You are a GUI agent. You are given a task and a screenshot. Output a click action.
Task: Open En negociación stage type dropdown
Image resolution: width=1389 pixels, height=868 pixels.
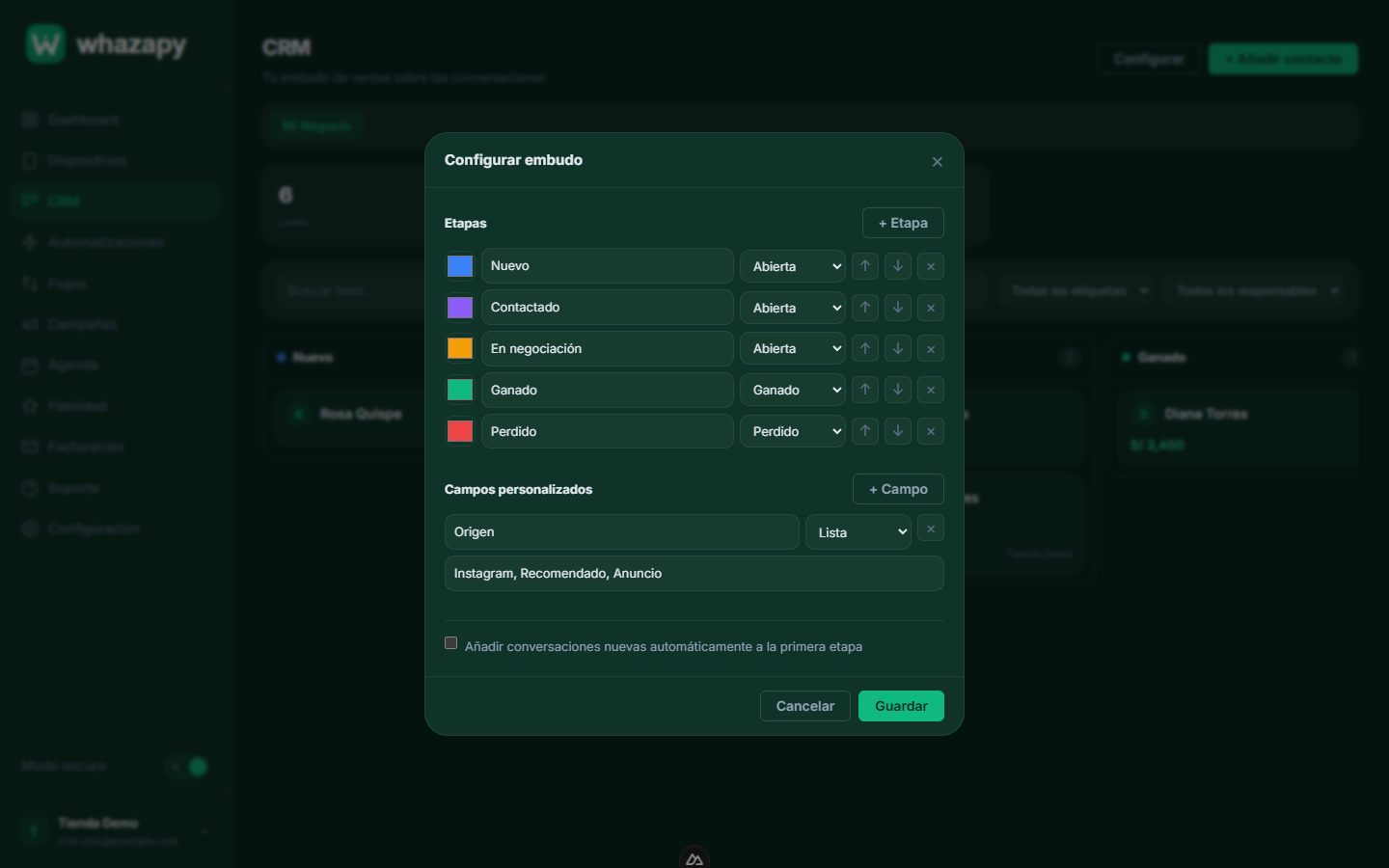pos(793,349)
